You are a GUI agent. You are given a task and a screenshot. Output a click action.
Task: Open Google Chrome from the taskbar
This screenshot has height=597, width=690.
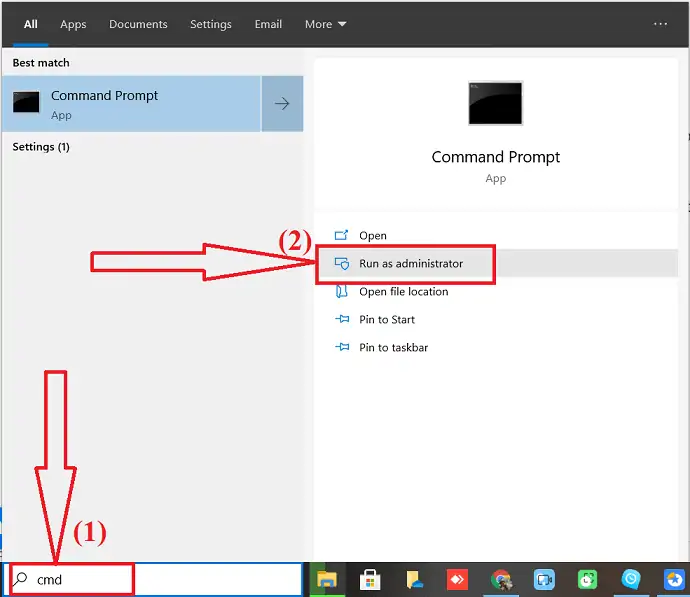coord(501,580)
